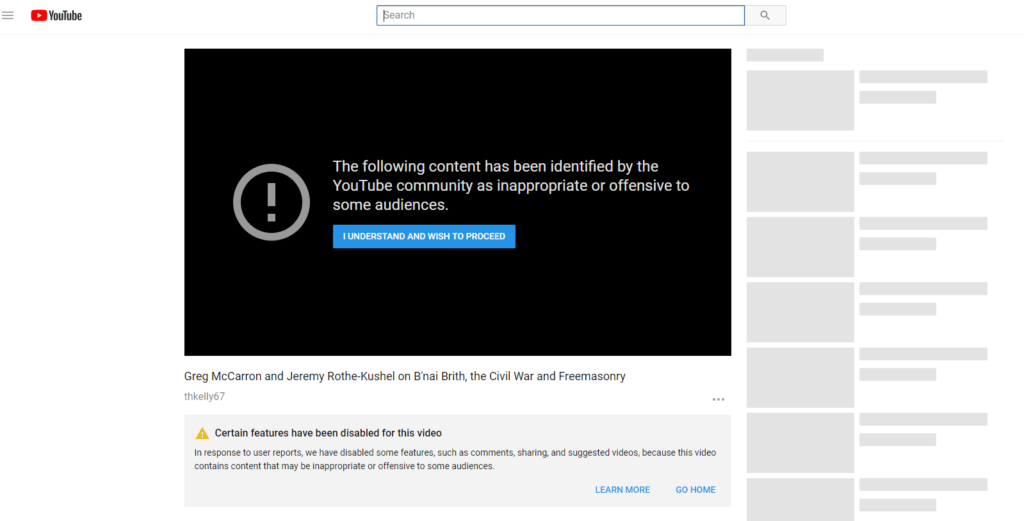Click the yellow warning triangle icon
The height and width of the screenshot is (521, 1024).
tap(202, 434)
